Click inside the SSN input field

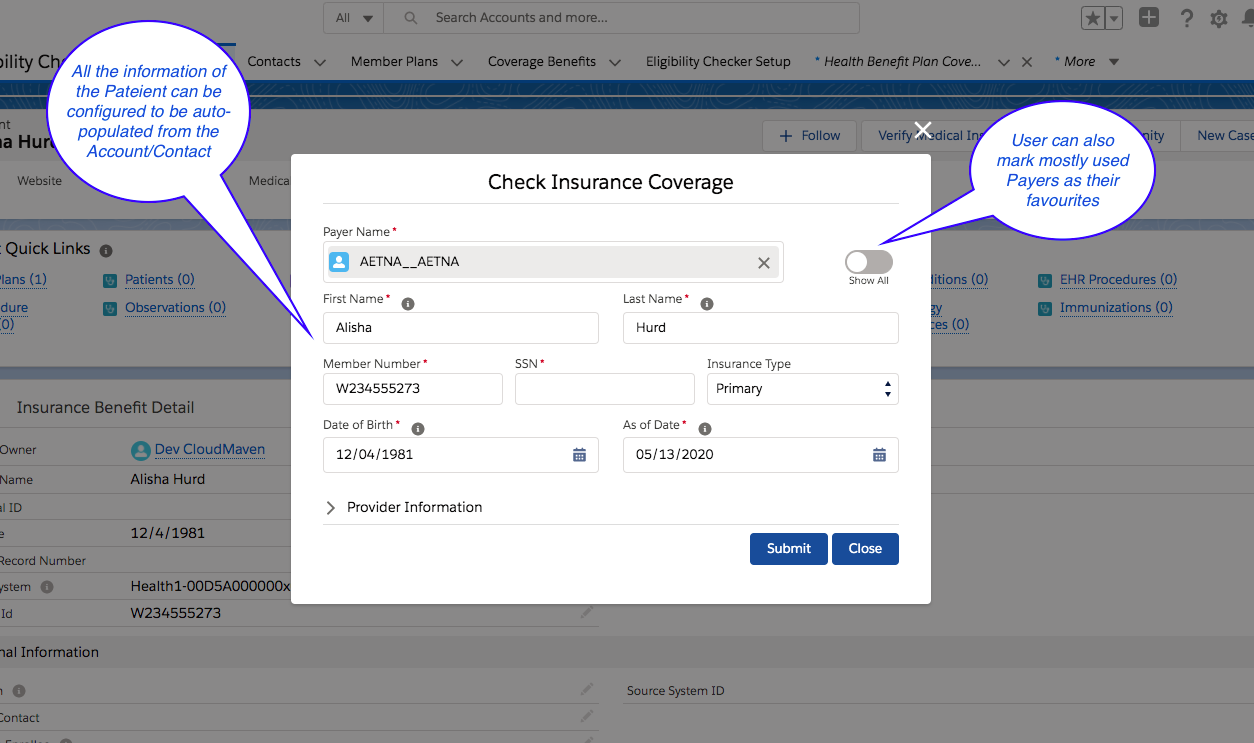[x=604, y=388]
